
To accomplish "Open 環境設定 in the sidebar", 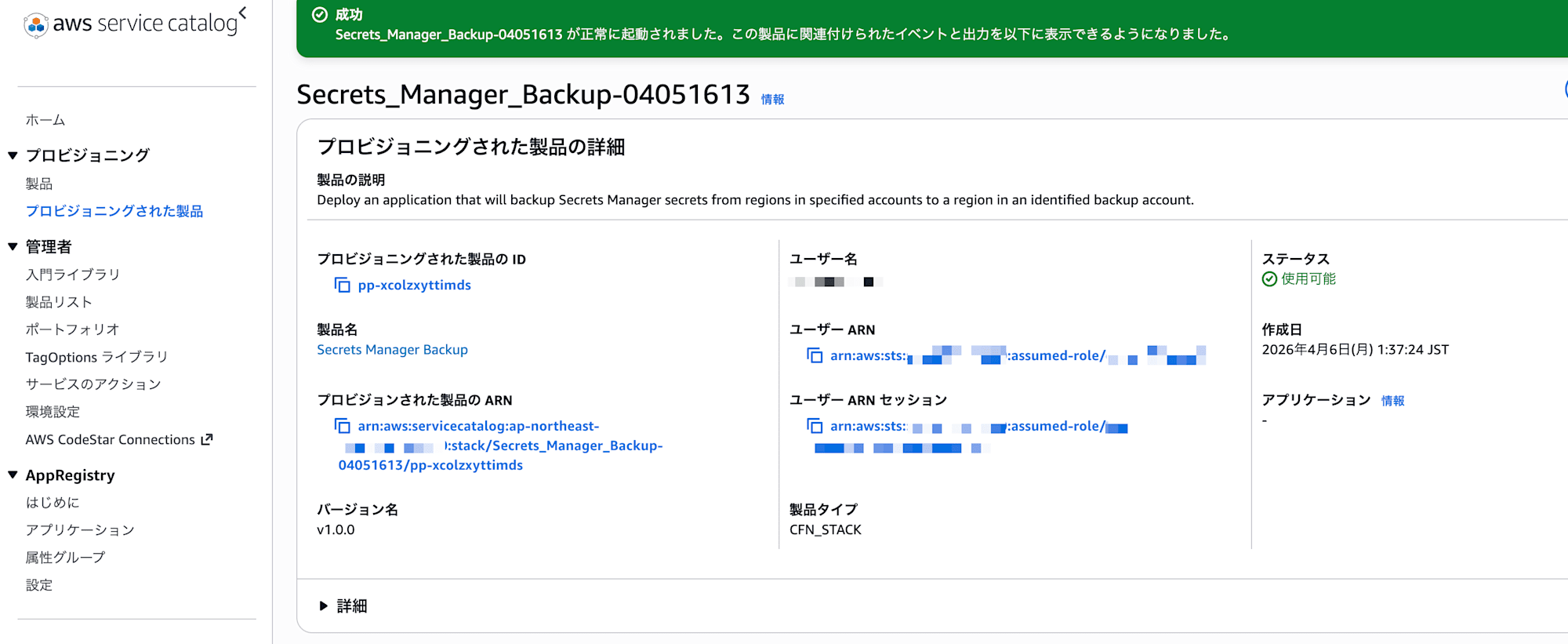I will pos(53,412).
